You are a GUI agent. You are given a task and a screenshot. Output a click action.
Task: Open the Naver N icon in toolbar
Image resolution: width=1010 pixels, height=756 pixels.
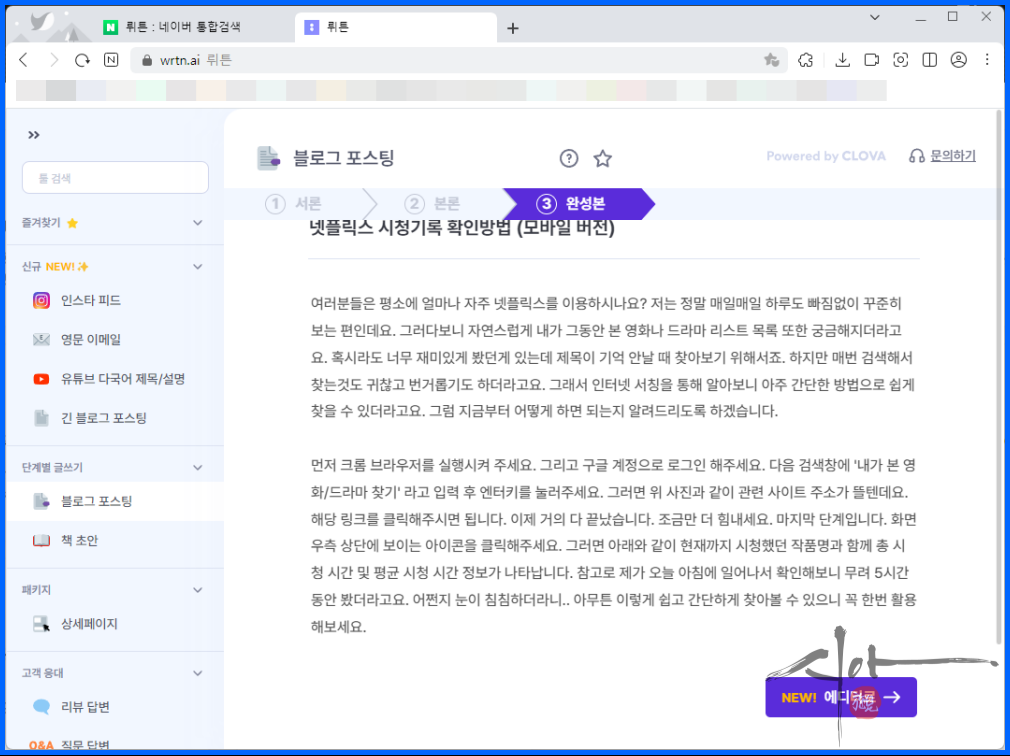click(x=111, y=60)
